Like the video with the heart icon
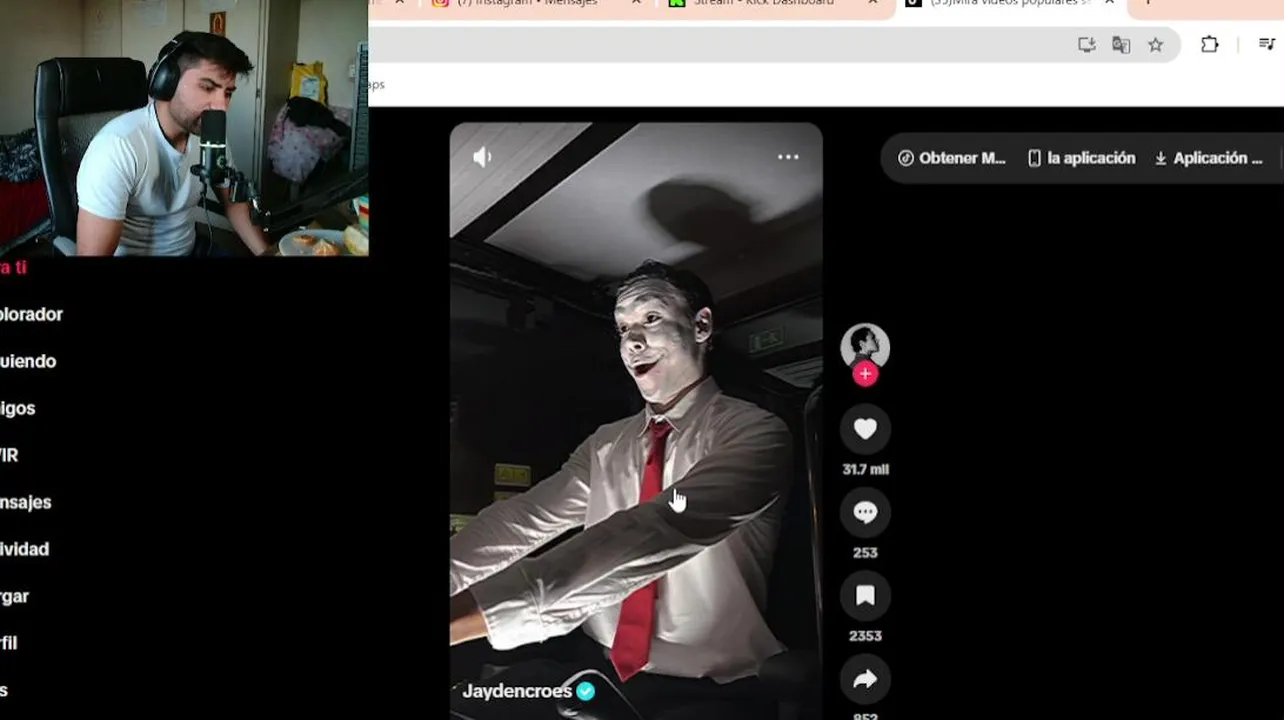The image size is (1284, 720). point(865,429)
